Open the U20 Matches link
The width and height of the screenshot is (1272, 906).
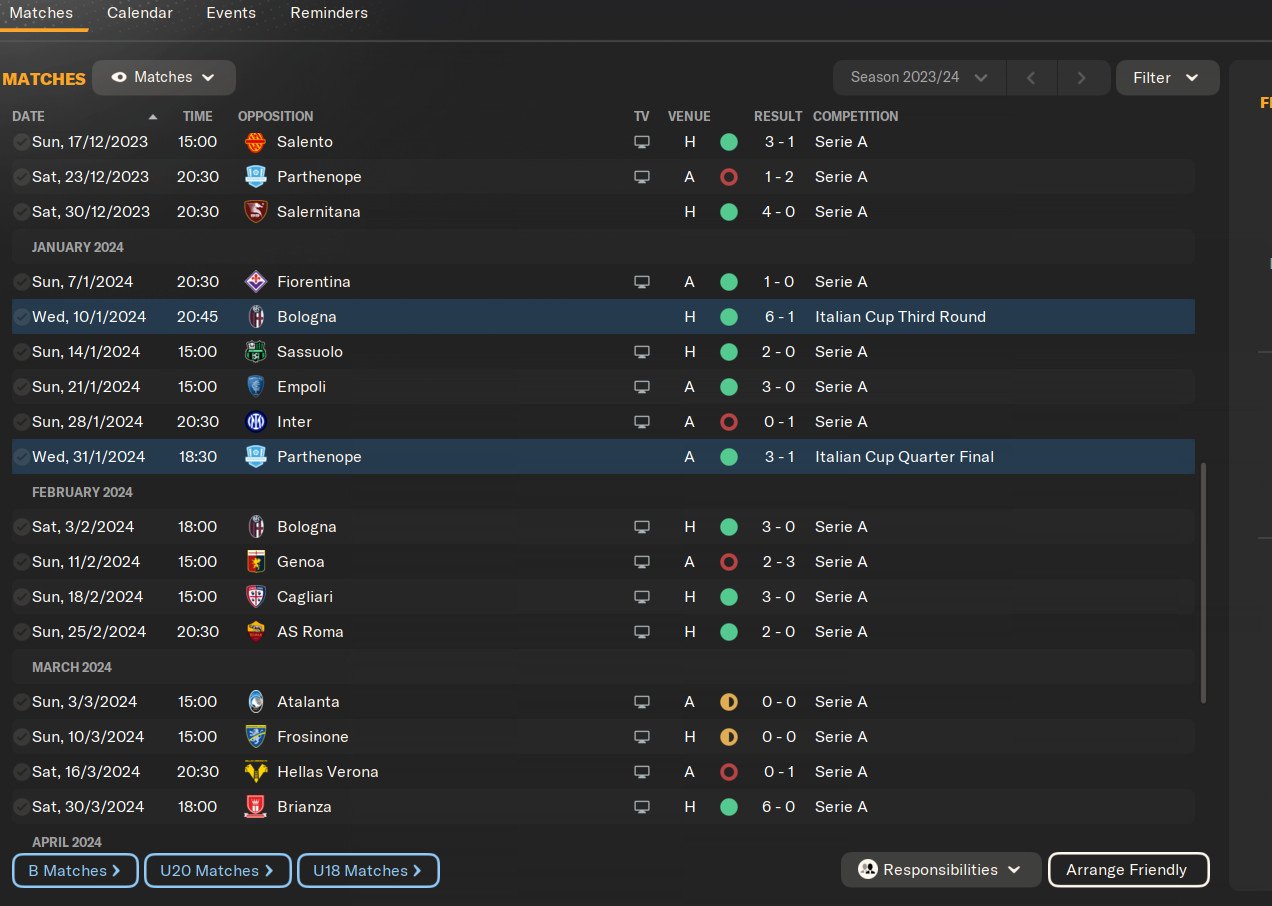(218, 871)
